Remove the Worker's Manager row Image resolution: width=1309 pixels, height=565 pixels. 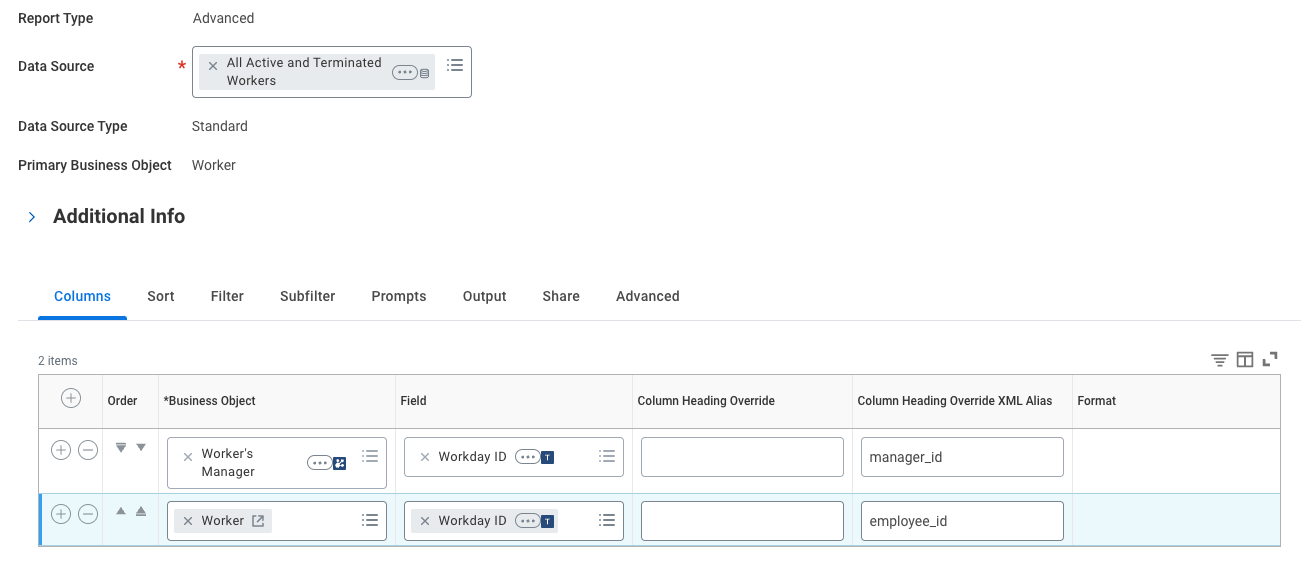point(88,450)
